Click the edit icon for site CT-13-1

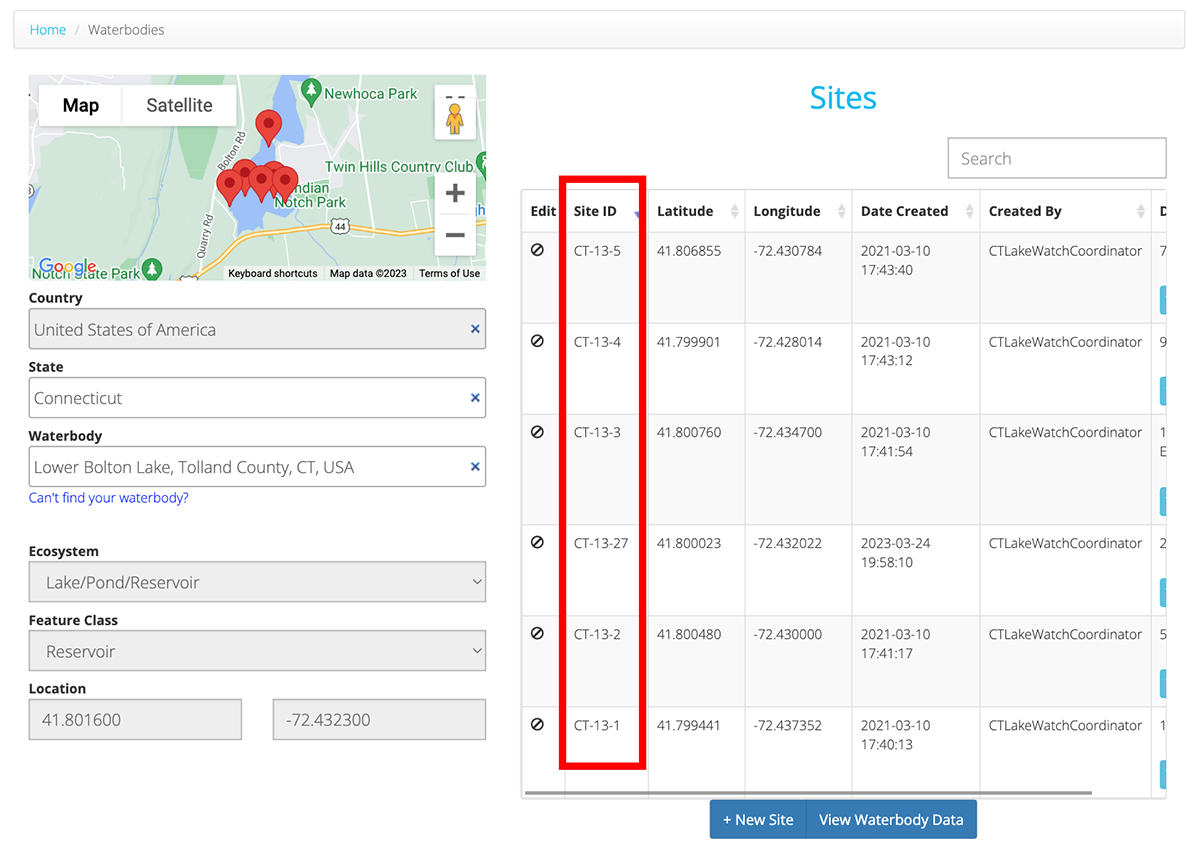538,725
